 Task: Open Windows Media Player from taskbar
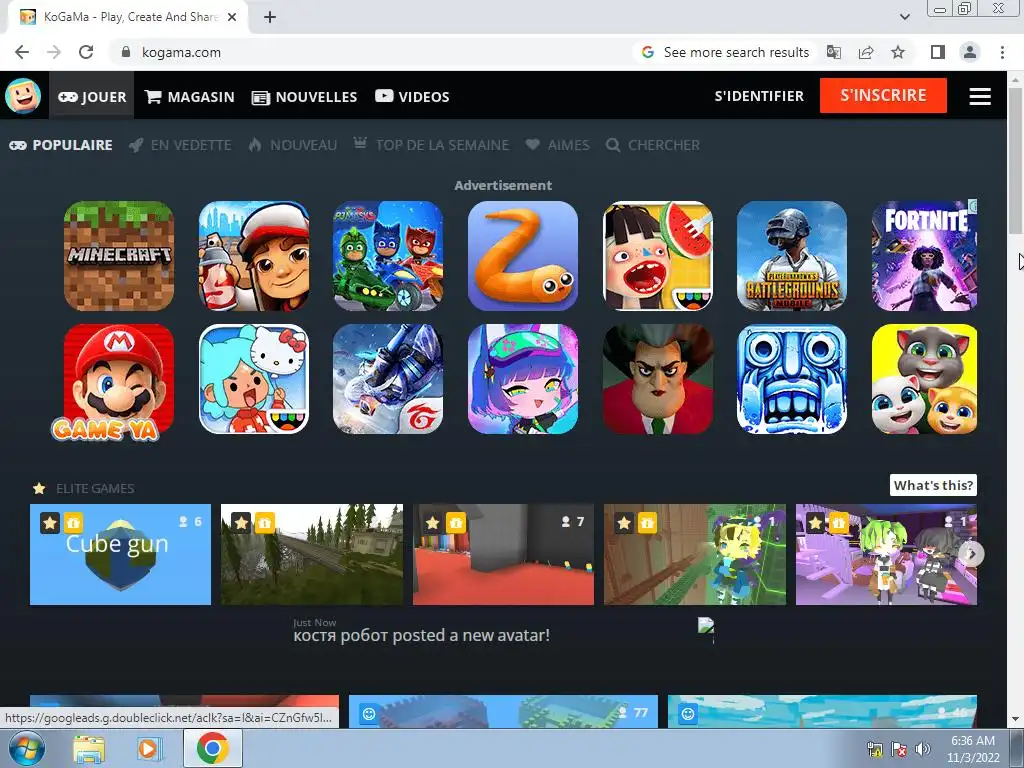tap(148, 749)
